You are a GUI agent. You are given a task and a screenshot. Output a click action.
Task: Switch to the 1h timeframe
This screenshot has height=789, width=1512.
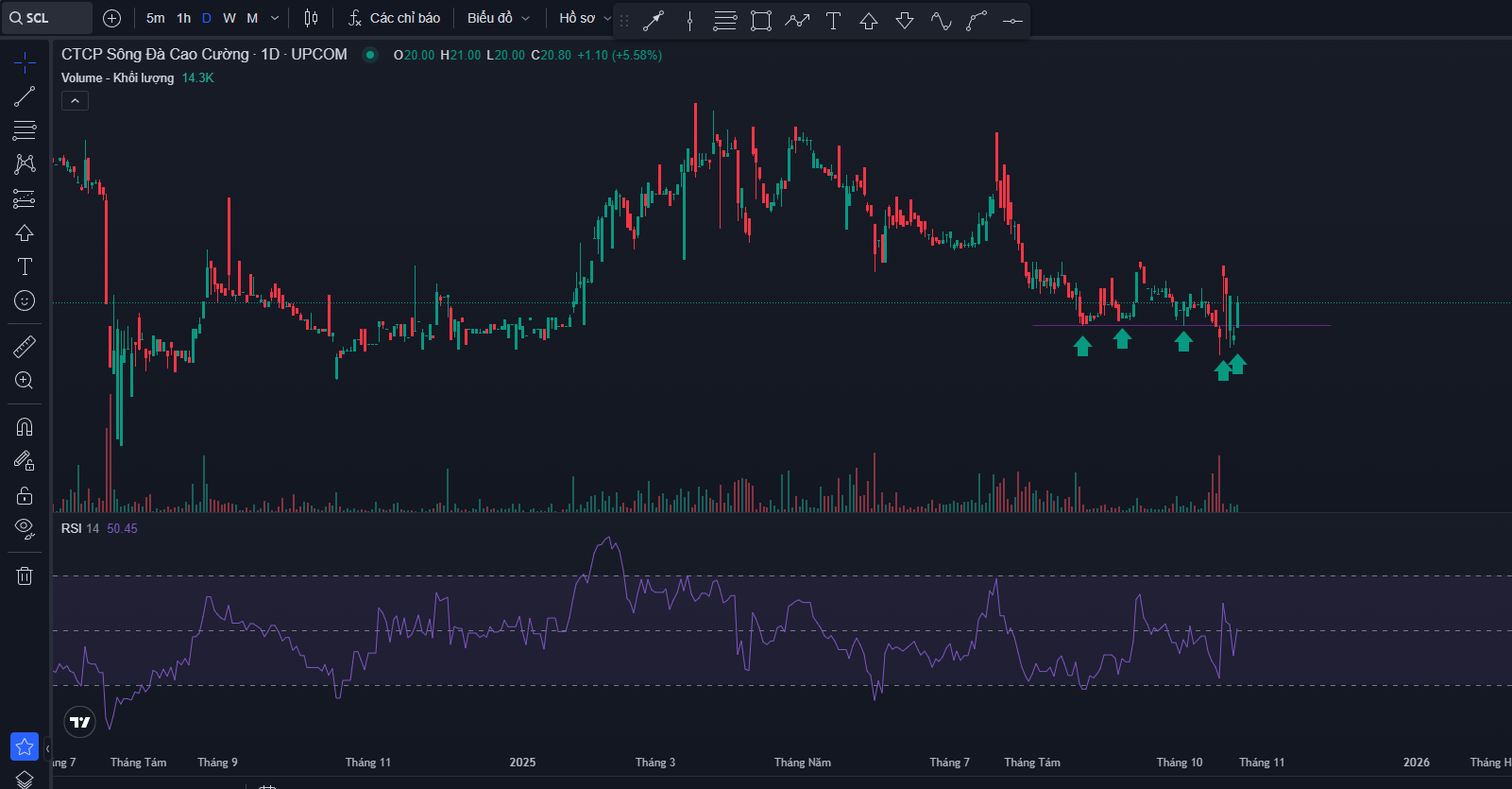pos(183,18)
